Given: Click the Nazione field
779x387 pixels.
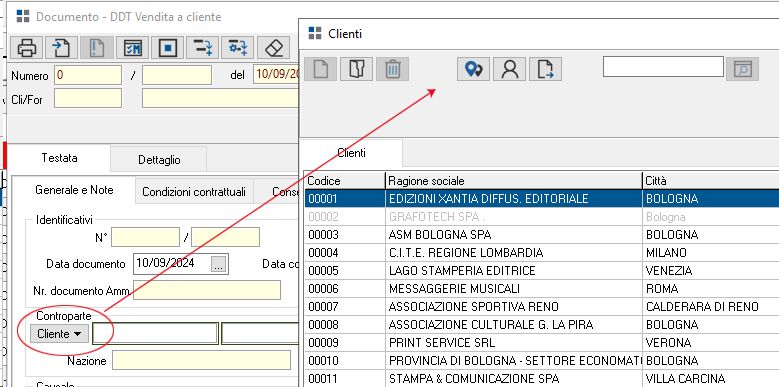Looking at the screenshot, I should (x=201, y=360).
